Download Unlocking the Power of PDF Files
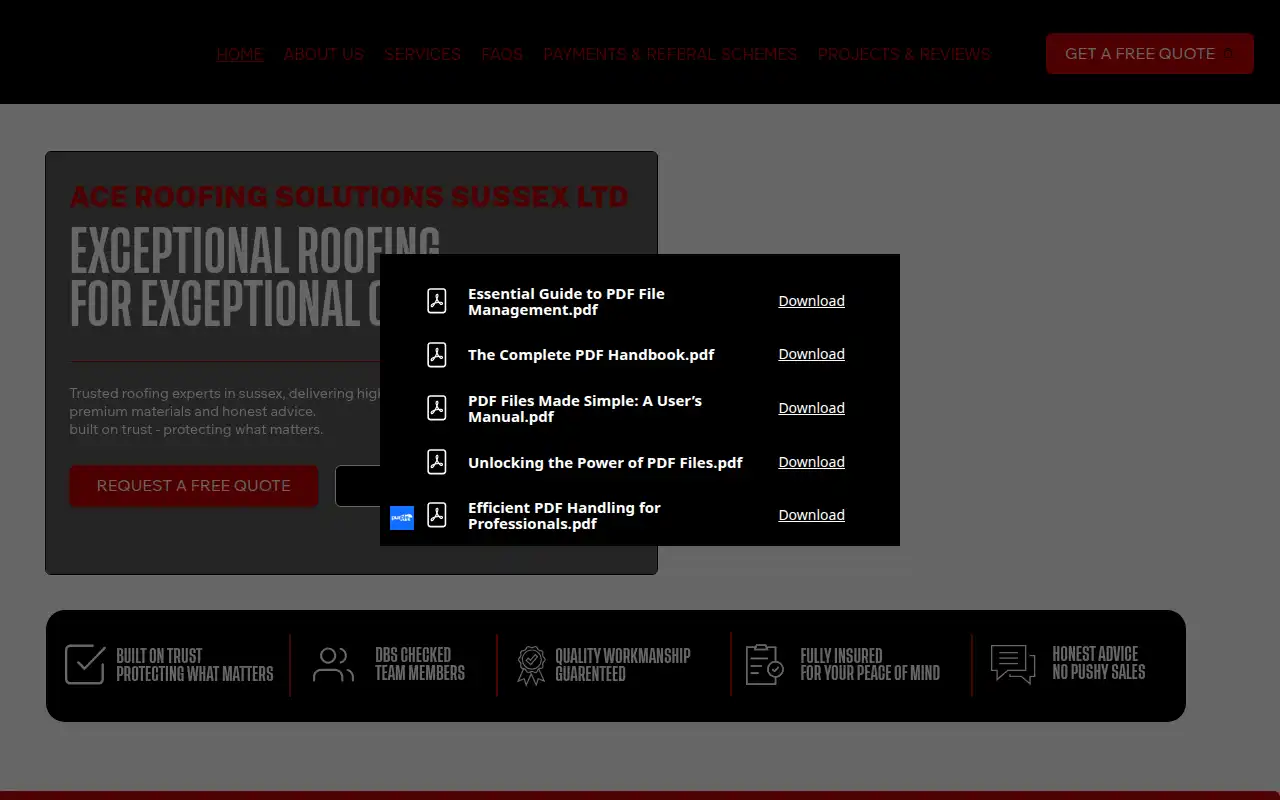Screen dimensions: 1280x800 point(812,462)
